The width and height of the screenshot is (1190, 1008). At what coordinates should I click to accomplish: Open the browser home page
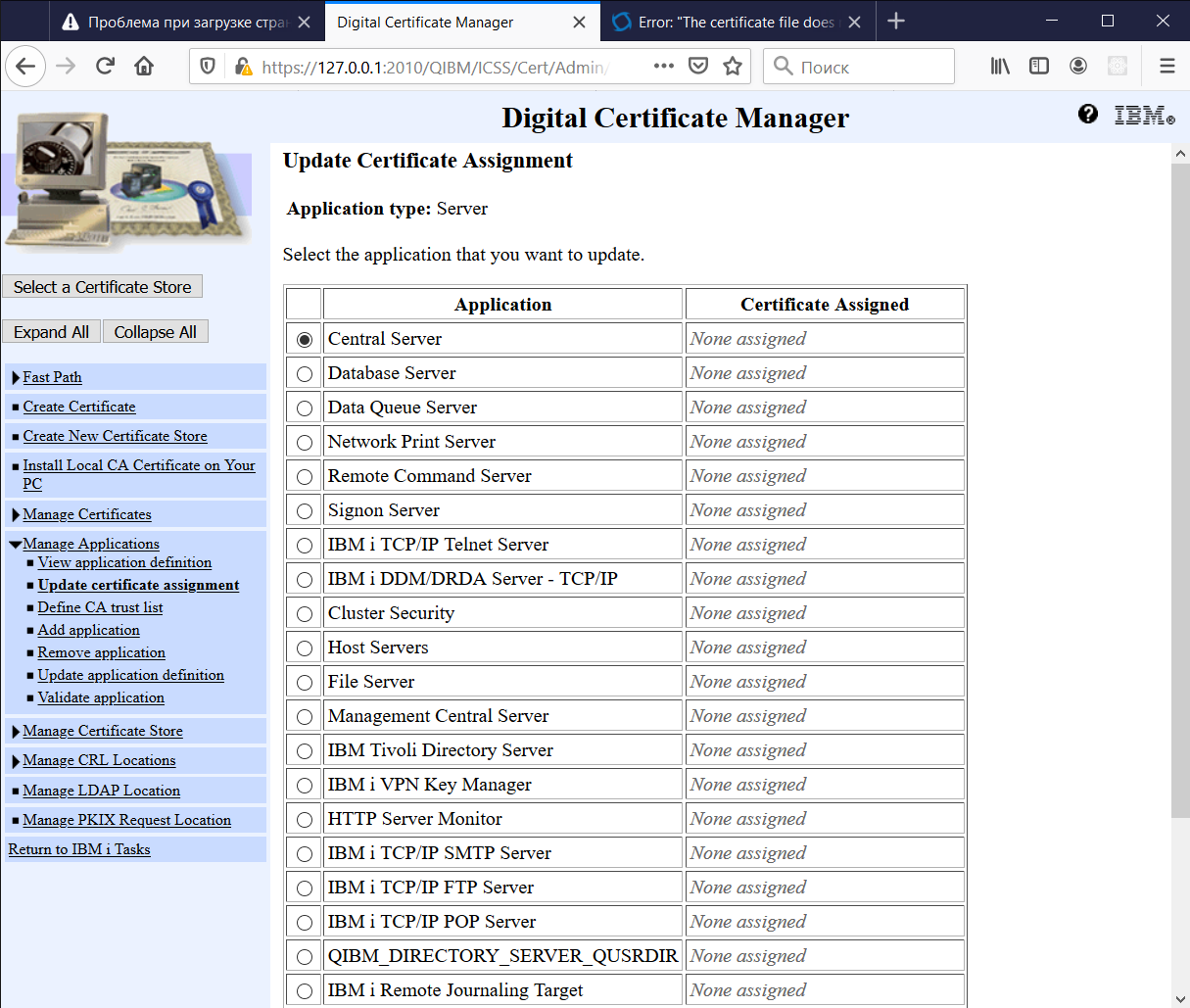[x=144, y=66]
